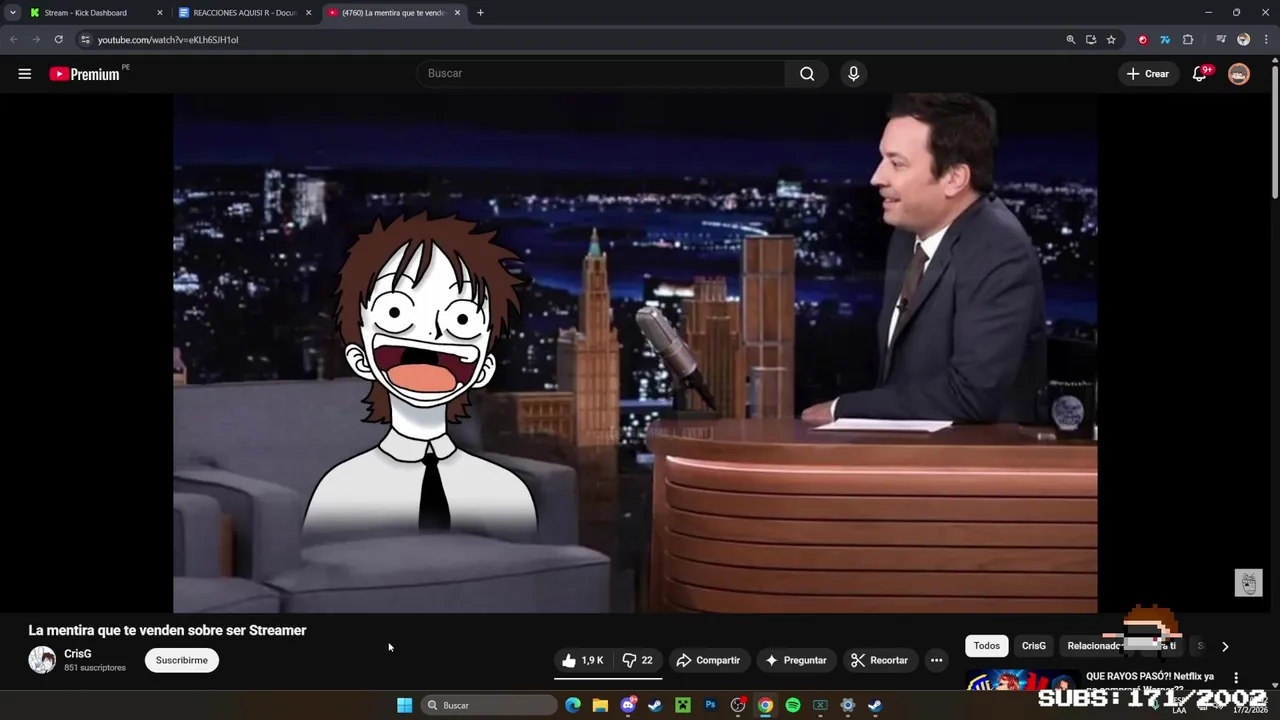Open File Explorer from taskbar
The height and width of the screenshot is (720, 1280).
(600, 705)
